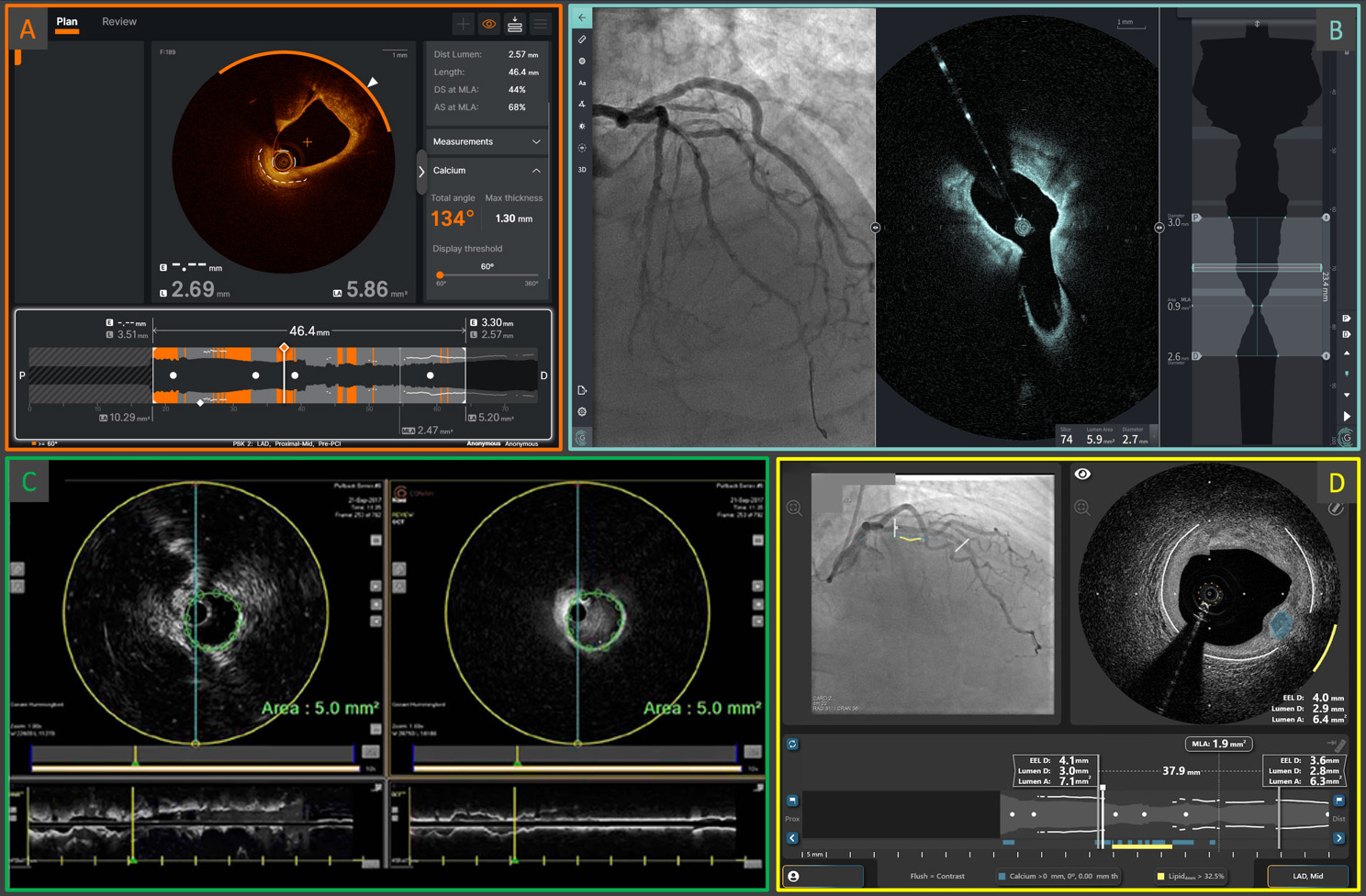Toggle the white eye icon in panel D

click(x=1083, y=474)
